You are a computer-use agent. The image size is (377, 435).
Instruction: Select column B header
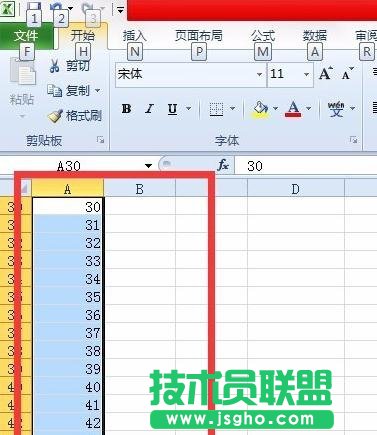[x=140, y=189]
